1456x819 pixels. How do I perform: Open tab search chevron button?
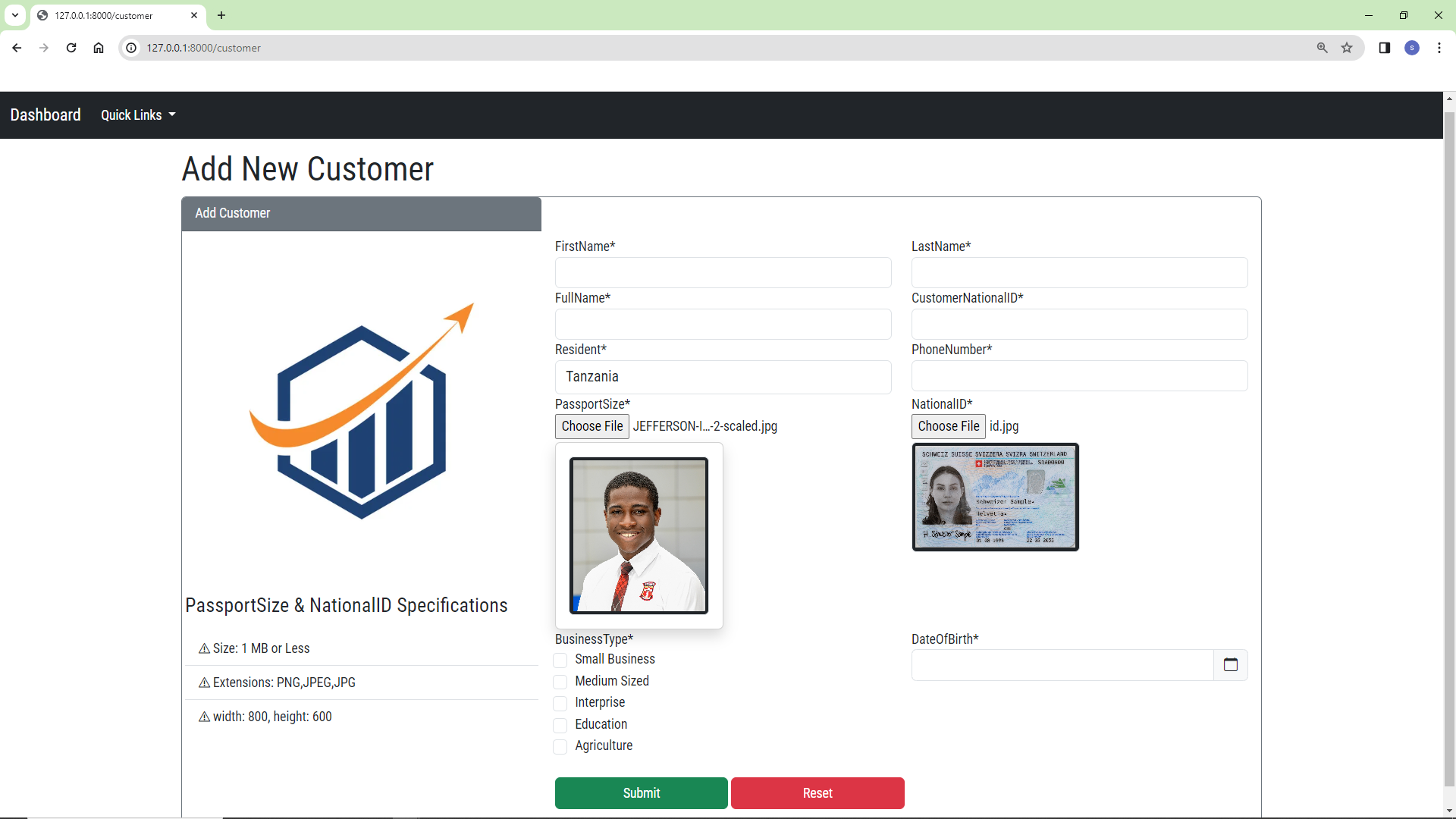[x=15, y=15]
